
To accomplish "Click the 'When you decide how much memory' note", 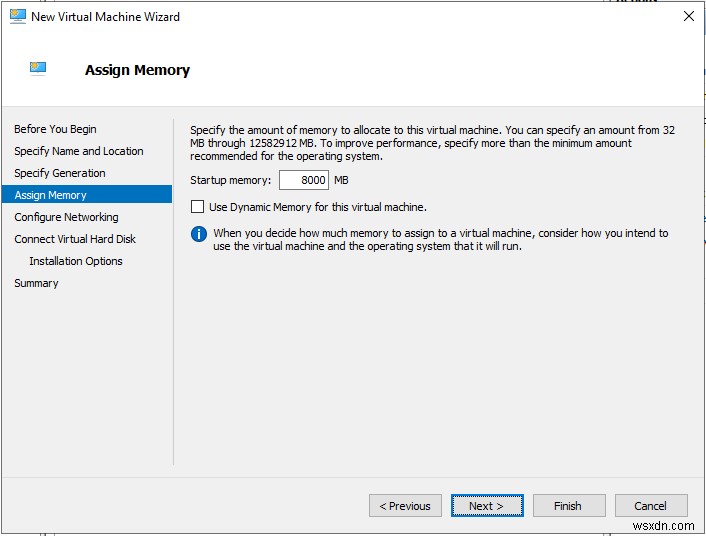I will pos(440,240).
